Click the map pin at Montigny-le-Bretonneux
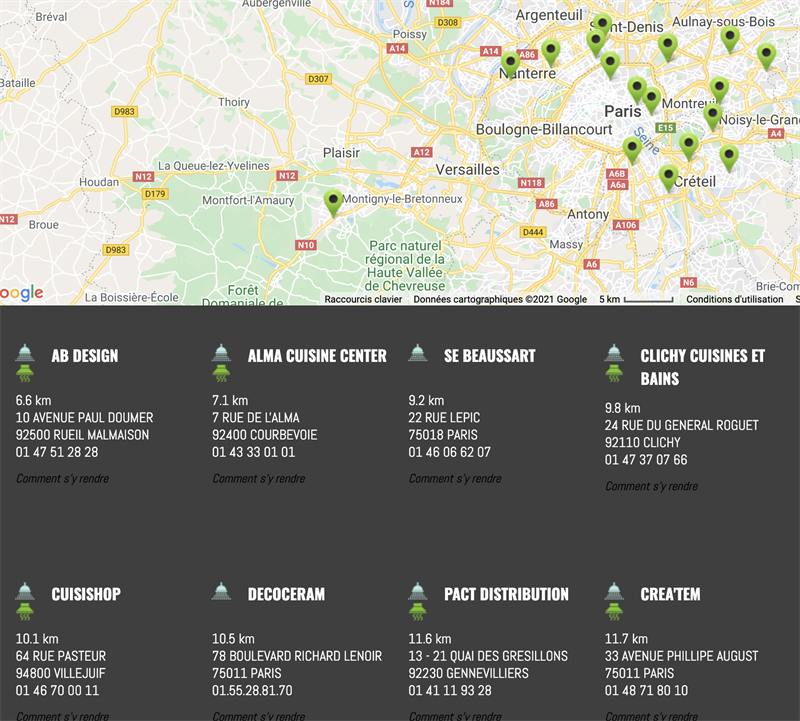 pyautogui.click(x=333, y=204)
